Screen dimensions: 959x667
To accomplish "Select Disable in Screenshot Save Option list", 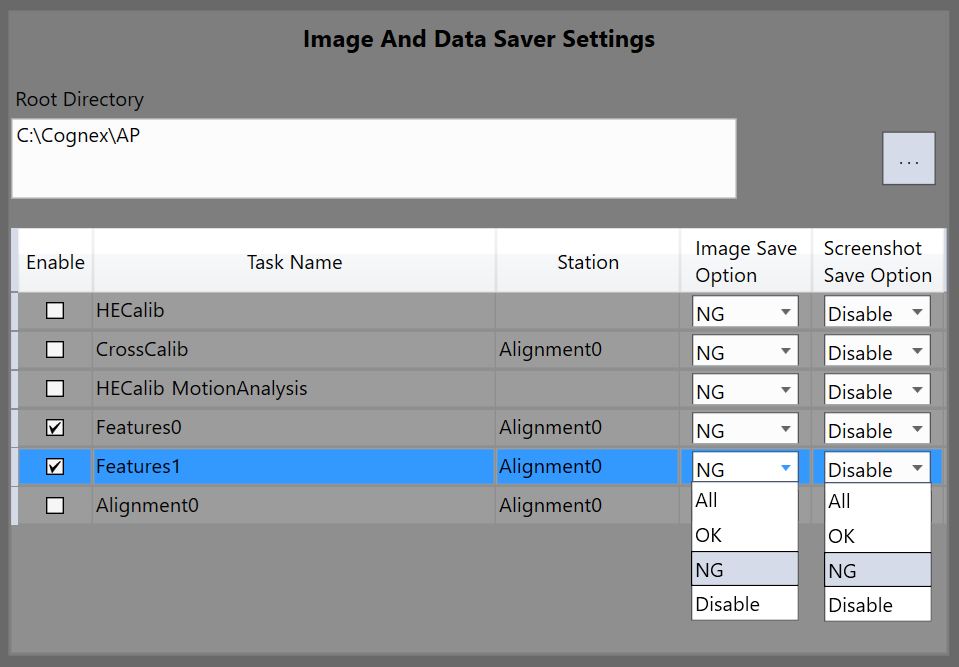I will 877,605.
